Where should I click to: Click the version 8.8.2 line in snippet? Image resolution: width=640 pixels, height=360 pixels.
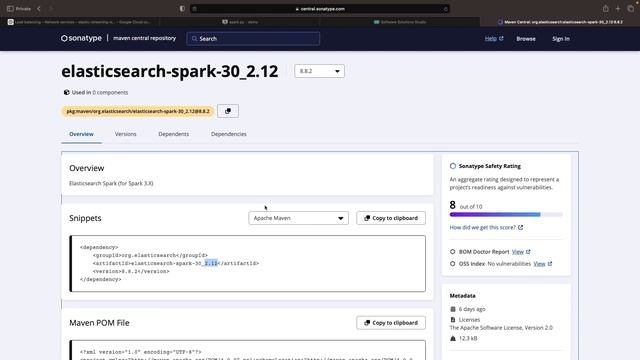tap(131, 271)
